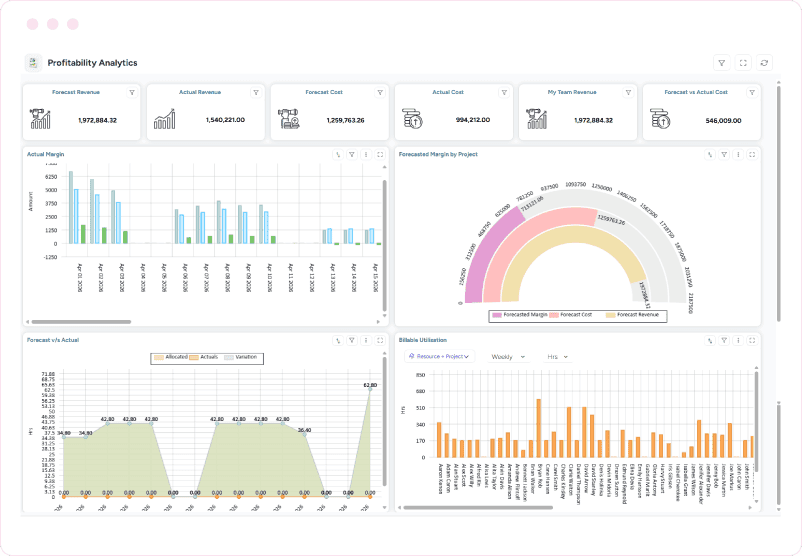
Task: Open the Hrs unit dropdown
Action: 558,357
